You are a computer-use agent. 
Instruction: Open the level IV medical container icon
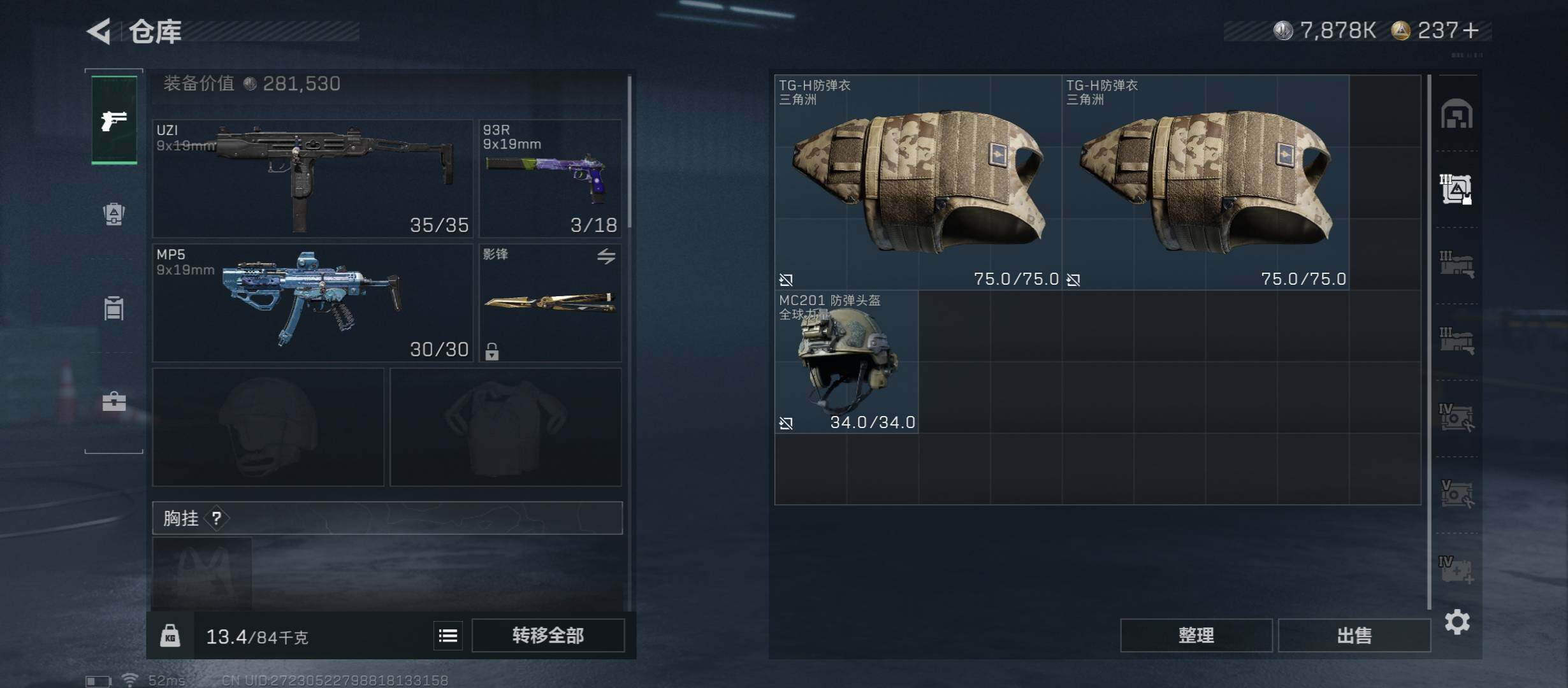(x=1456, y=570)
